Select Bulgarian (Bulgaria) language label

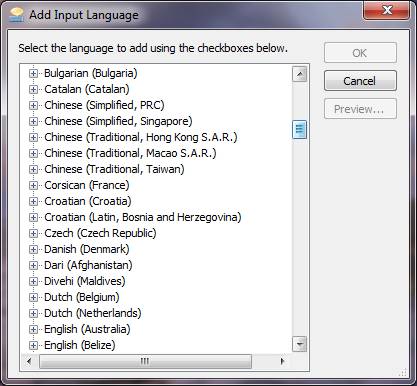[91, 73]
